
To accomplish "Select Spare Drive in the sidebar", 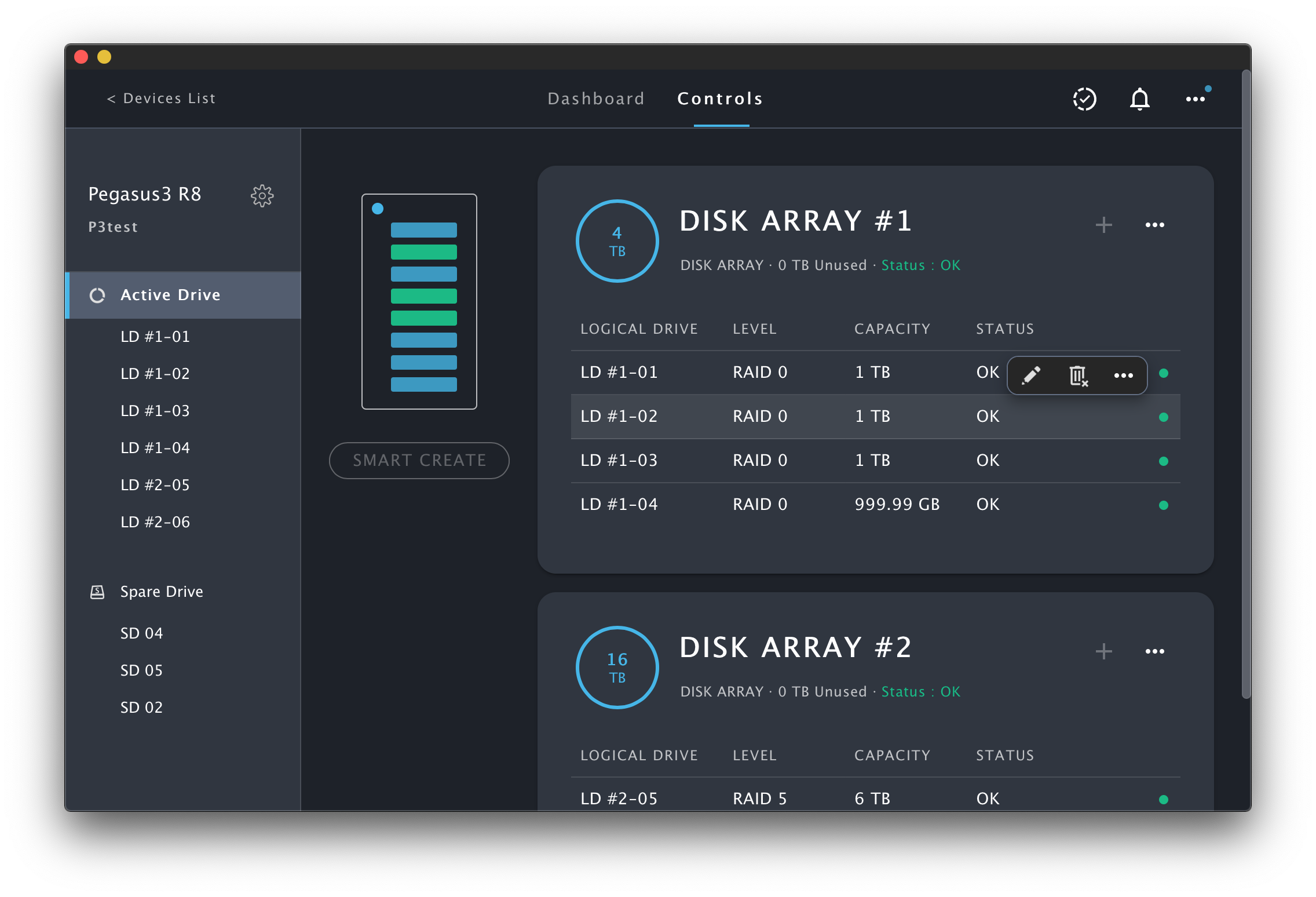I will pos(162,592).
